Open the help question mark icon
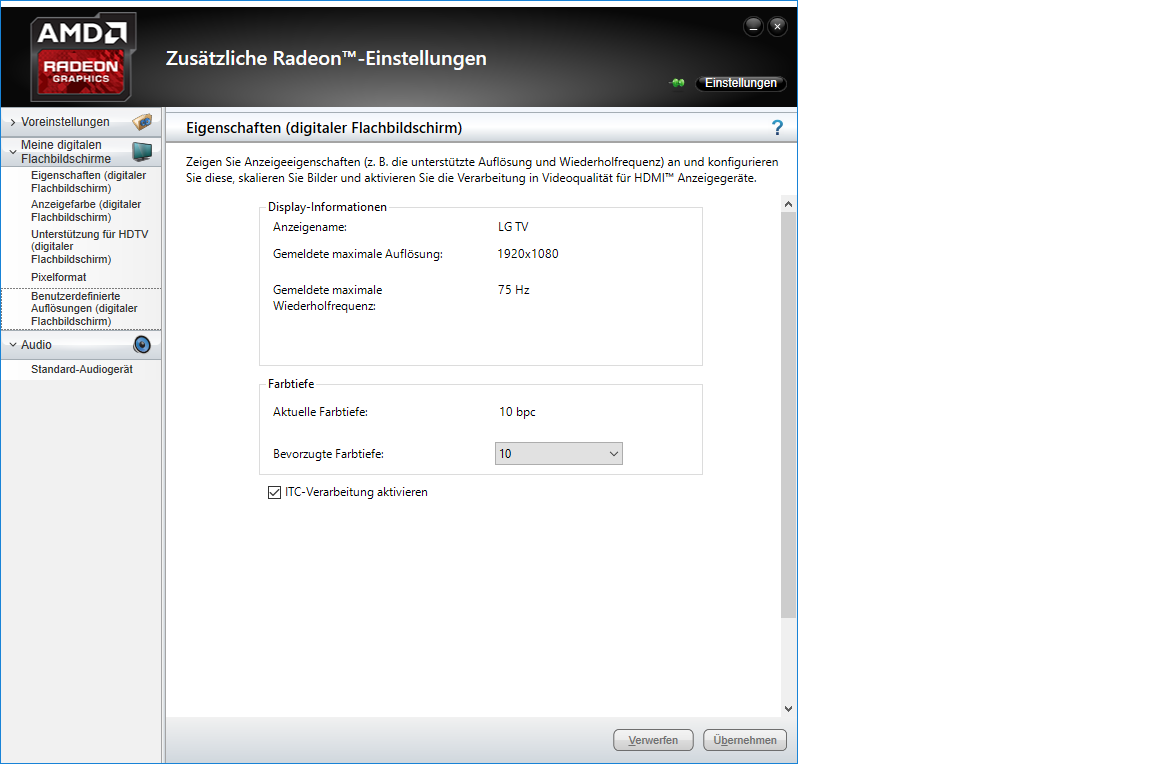 tap(777, 128)
